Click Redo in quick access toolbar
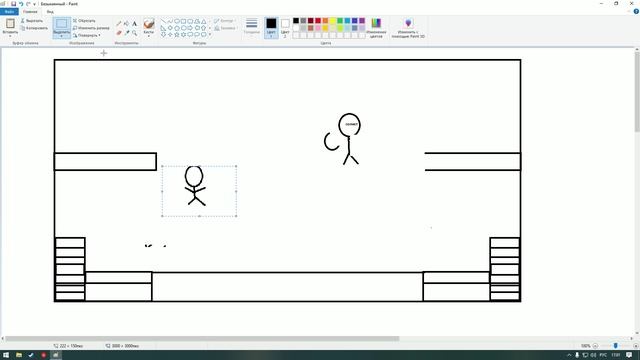Viewport: 640px width, 360px height. [28, 4]
